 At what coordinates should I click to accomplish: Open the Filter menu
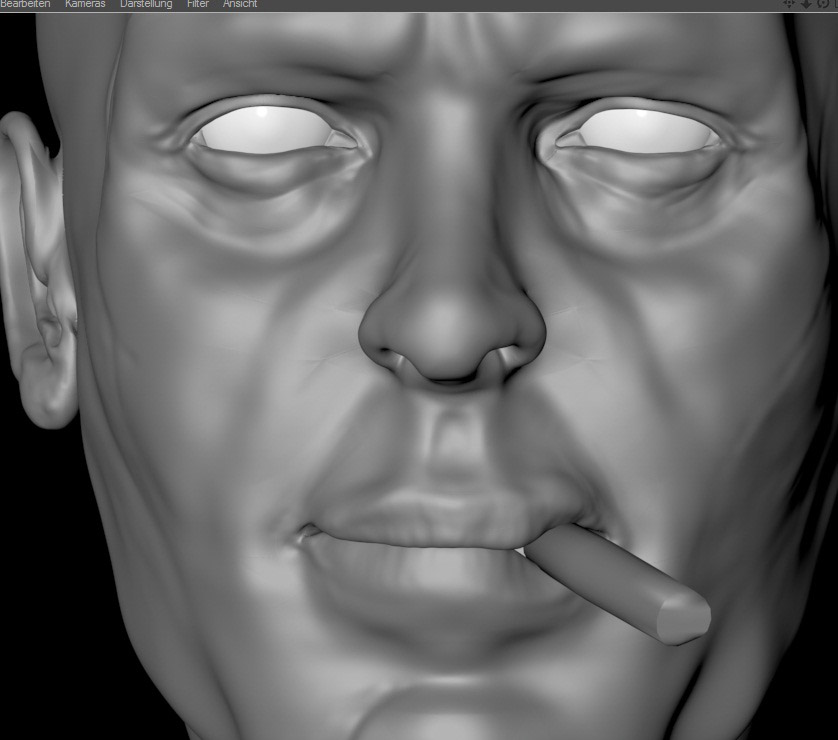point(198,4)
